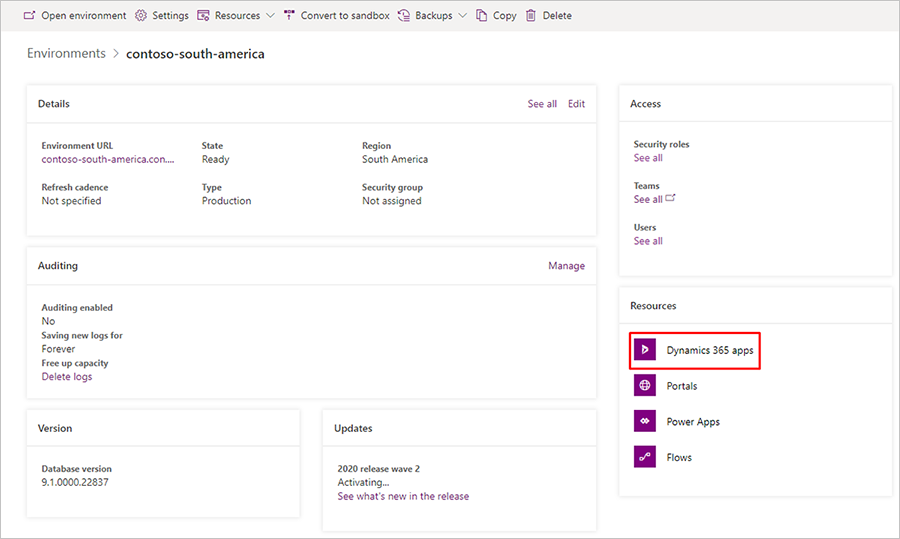
Task: Click the Power Apps icon
Action: tap(645, 421)
